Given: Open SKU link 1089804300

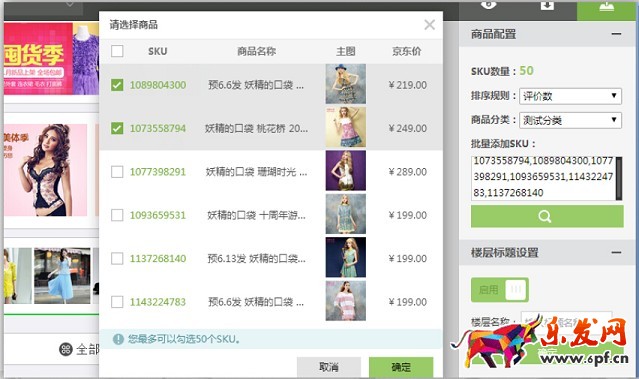Looking at the screenshot, I should click(158, 85).
